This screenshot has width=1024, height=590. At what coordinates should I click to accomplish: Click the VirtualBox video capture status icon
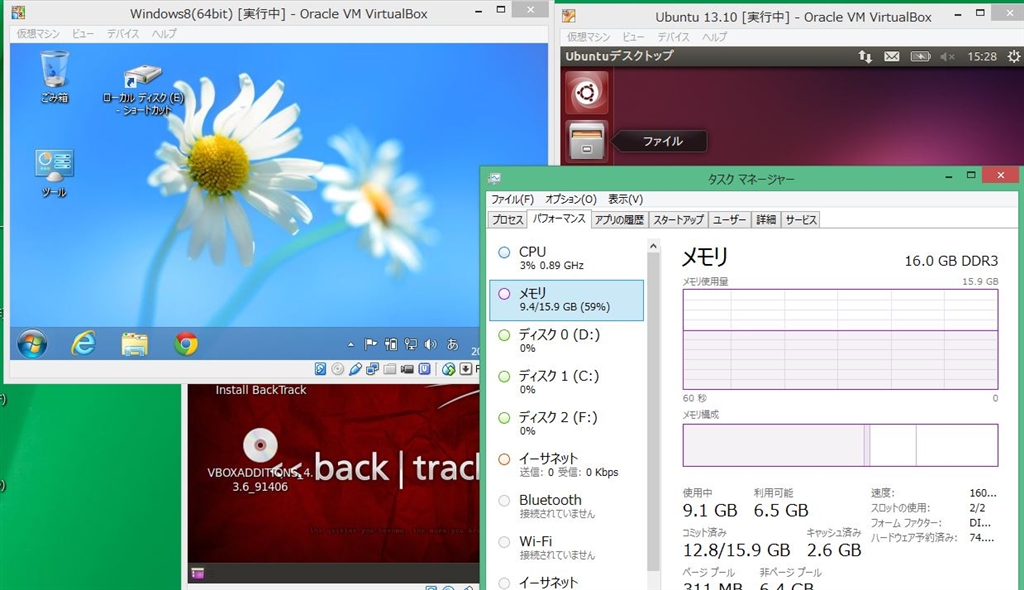point(407,369)
